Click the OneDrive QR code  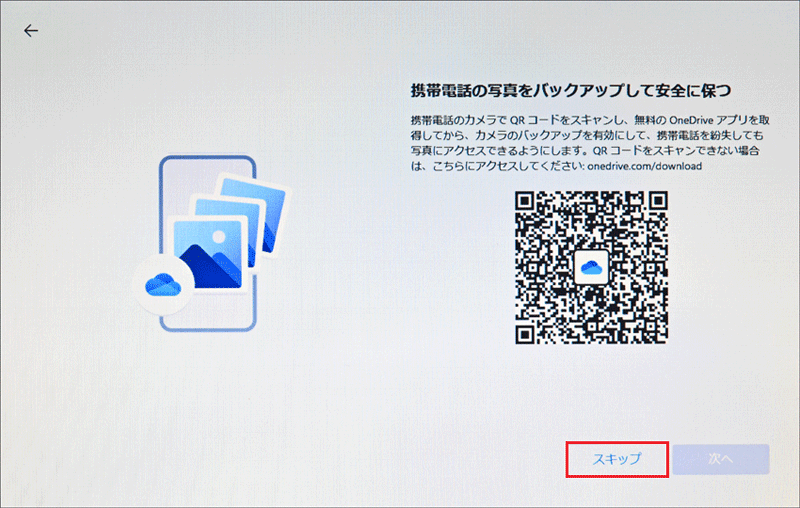[591, 267]
